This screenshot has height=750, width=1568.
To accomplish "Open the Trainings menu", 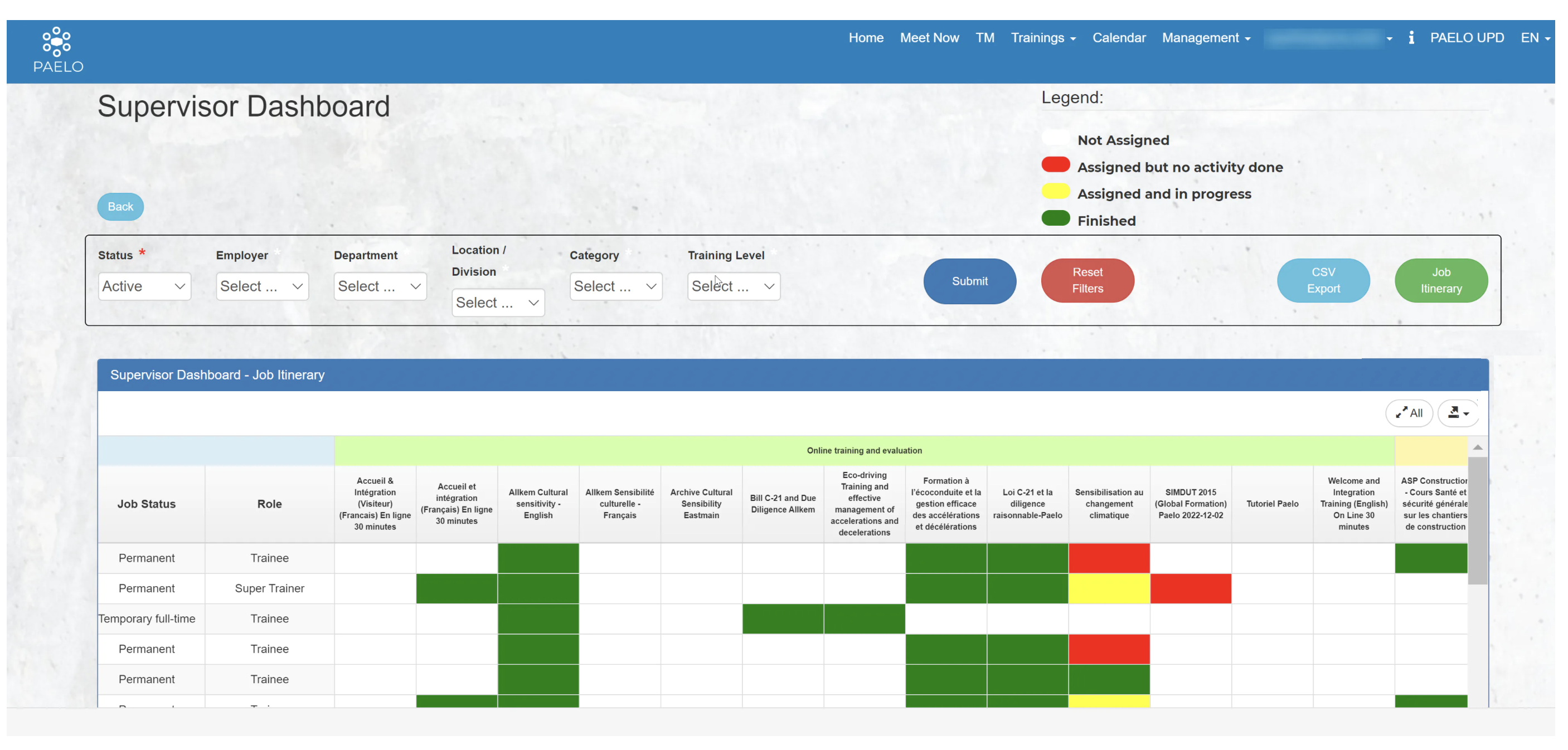I will (1043, 38).
